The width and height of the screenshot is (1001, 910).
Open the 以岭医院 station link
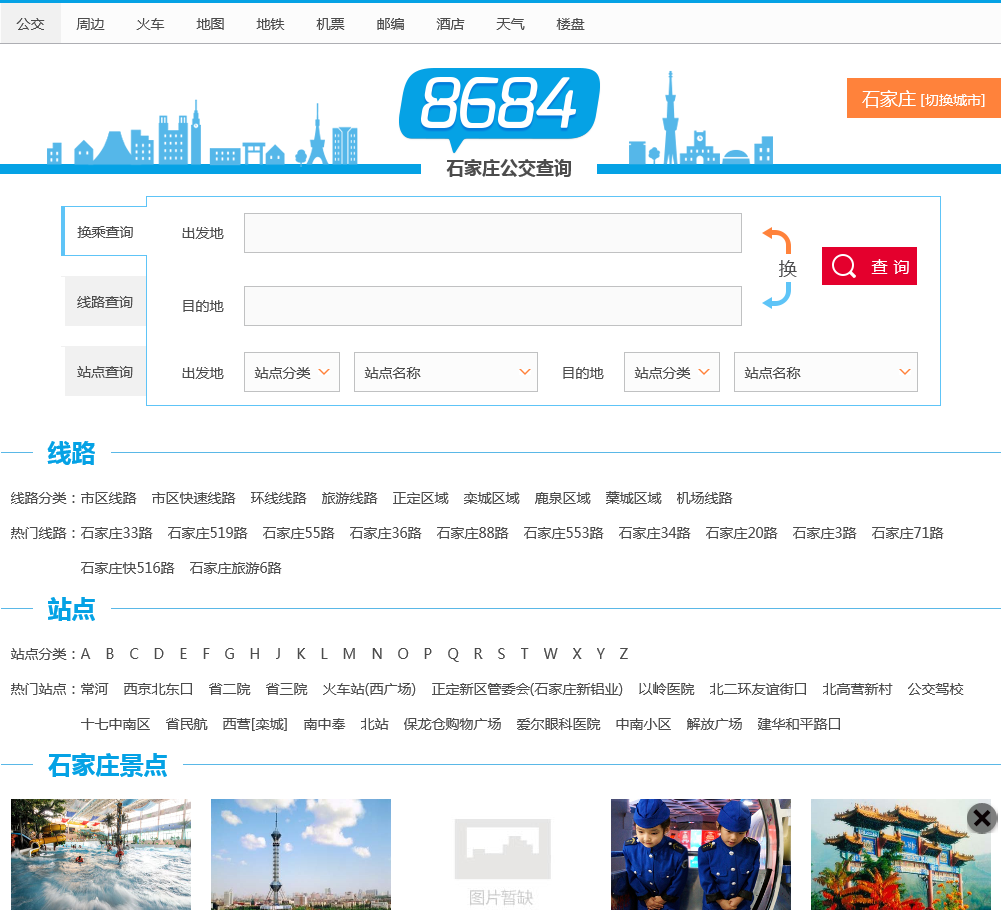coord(666,689)
